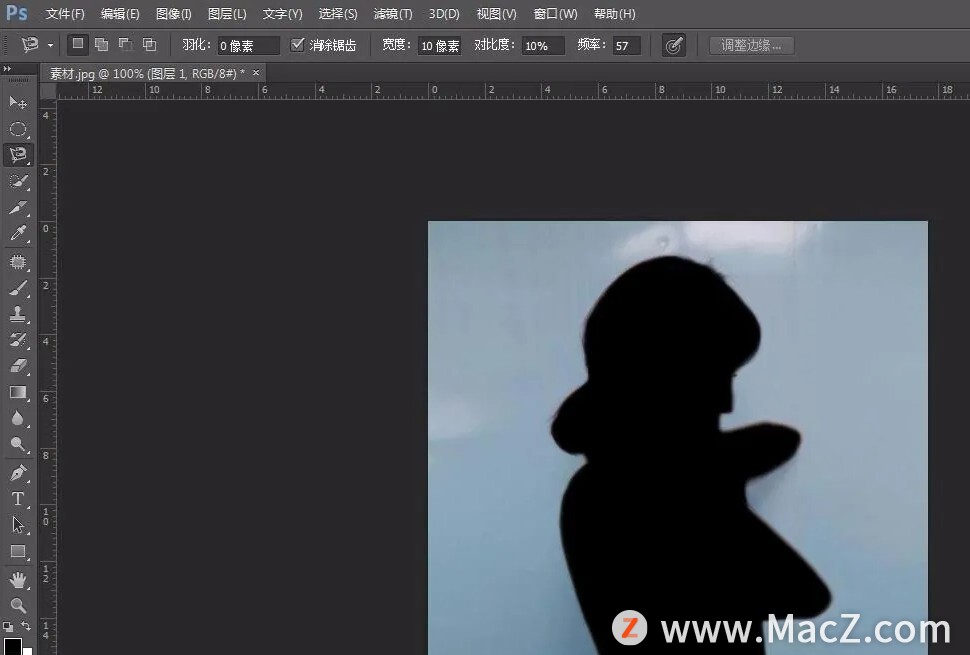Viewport: 970px width, 655px height.
Task: Open the 滤镜(T) menu
Action: click(x=392, y=14)
